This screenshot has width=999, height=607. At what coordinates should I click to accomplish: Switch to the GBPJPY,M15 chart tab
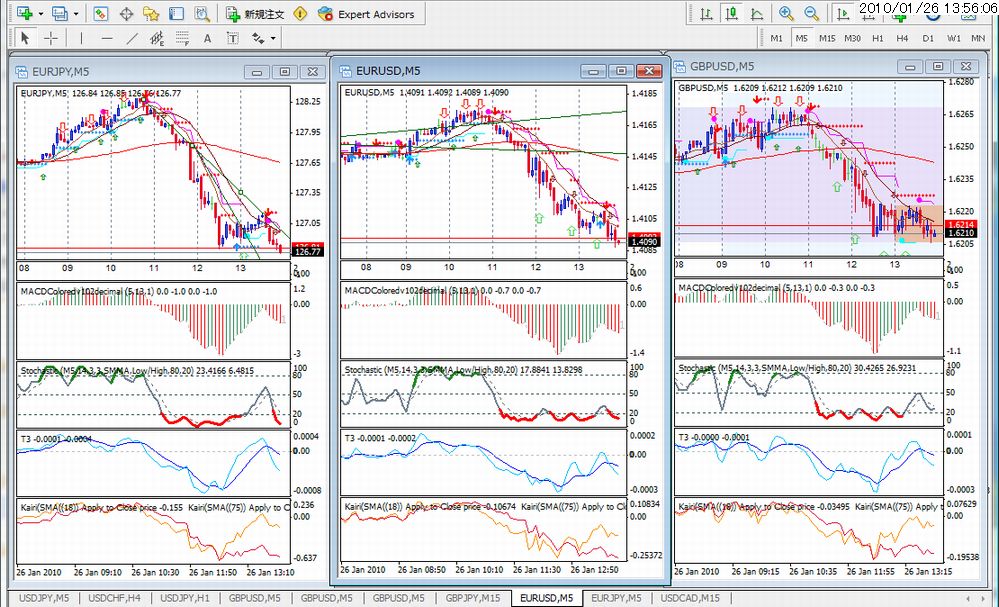[x=473, y=598]
